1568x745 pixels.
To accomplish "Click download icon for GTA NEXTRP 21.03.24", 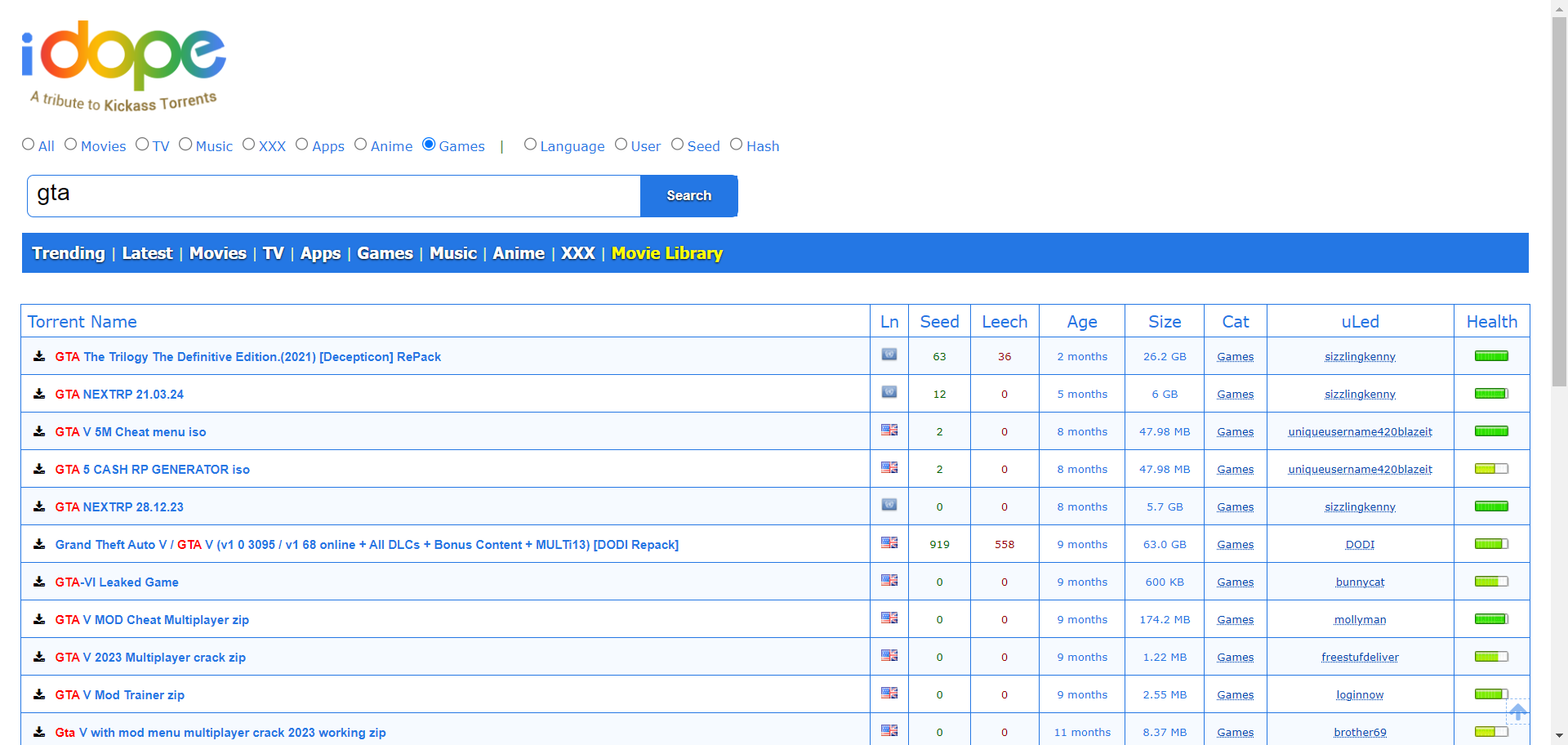I will (39, 394).
